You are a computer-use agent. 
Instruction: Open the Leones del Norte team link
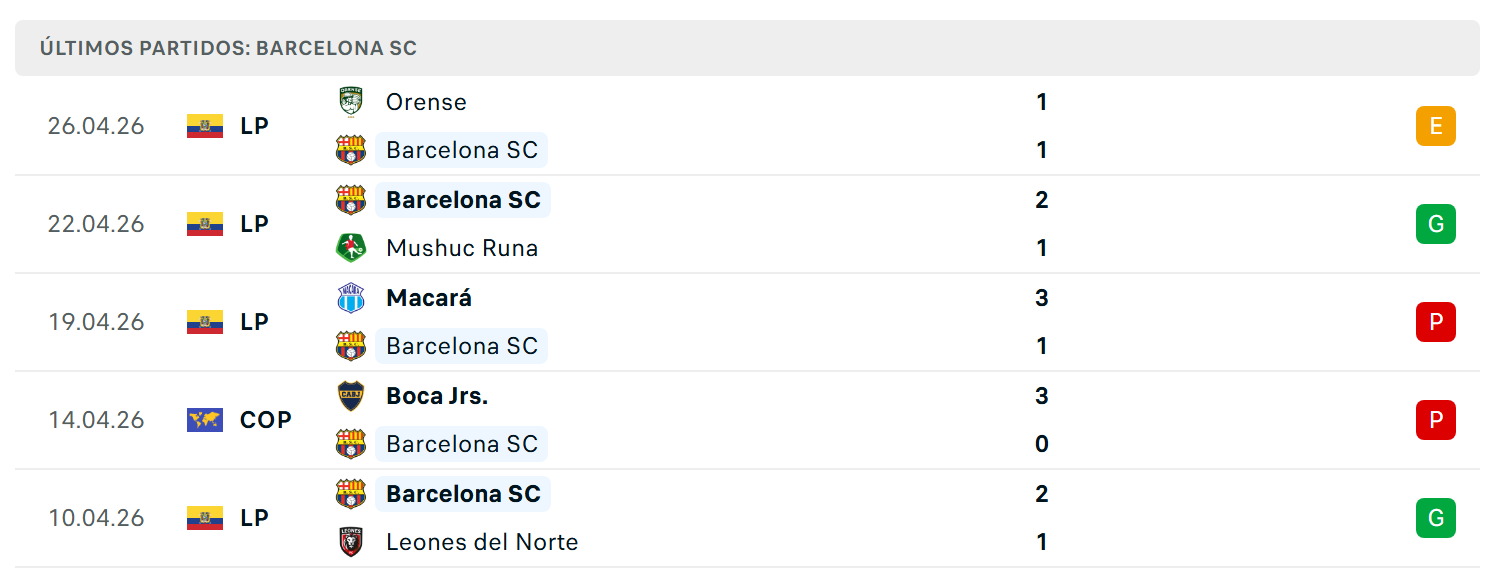482,542
